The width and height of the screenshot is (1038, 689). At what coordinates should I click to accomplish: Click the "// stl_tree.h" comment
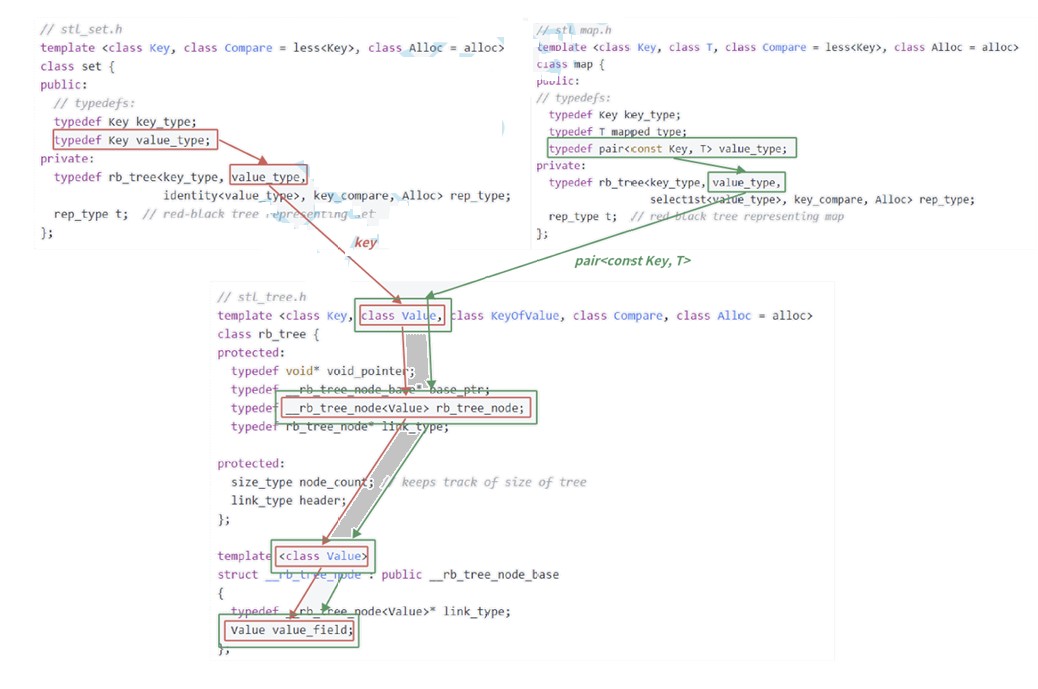coord(261,297)
